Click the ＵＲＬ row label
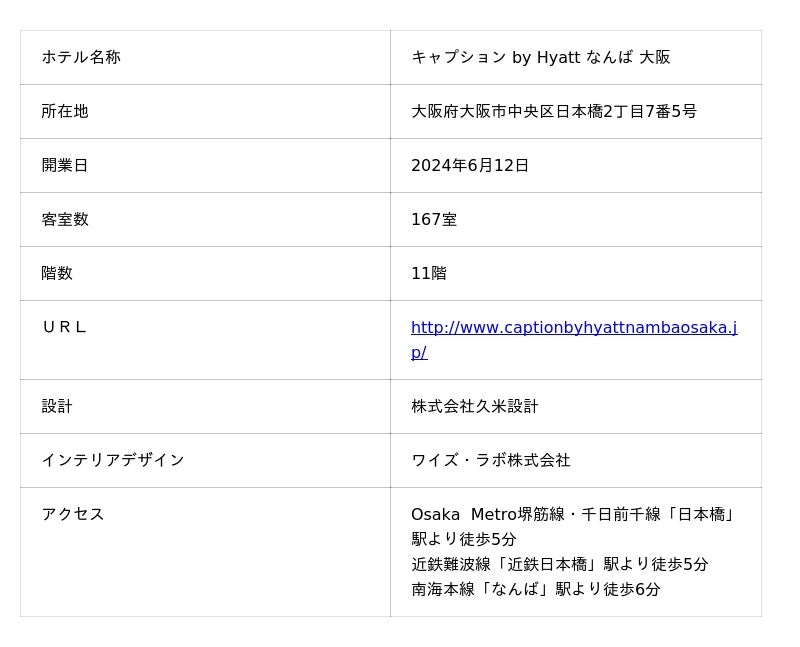800x647 pixels. coord(64,327)
